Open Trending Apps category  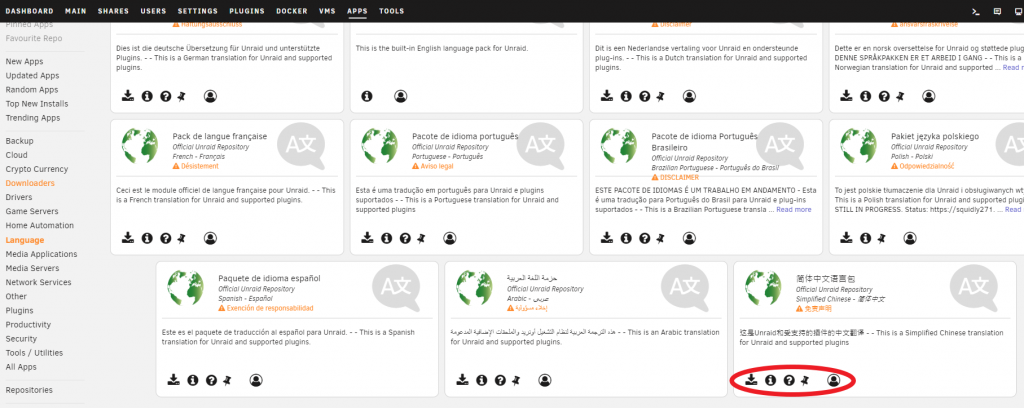tap(33, 118)
